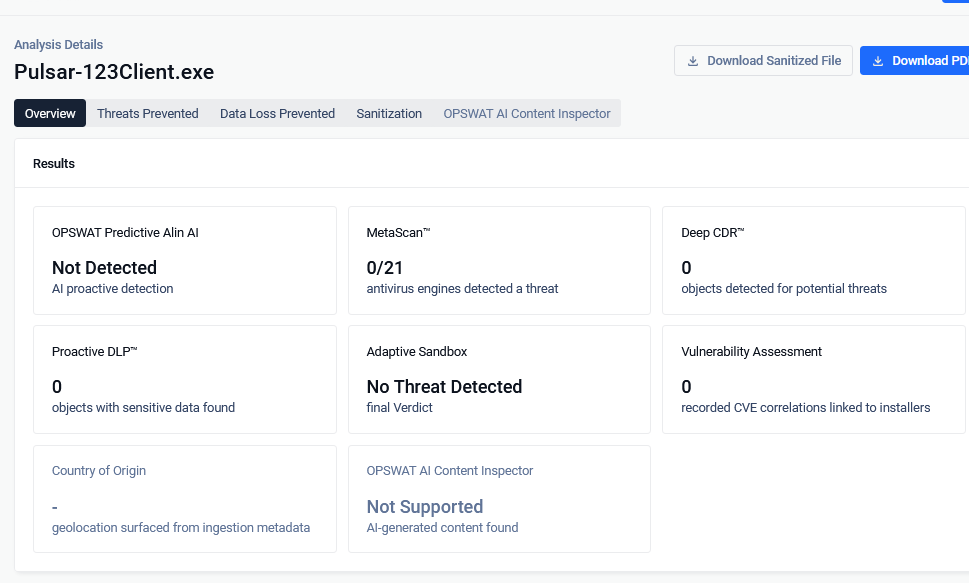Click the Not Supported status value
This screenshot has width=969, height=583.
(425, 506)
